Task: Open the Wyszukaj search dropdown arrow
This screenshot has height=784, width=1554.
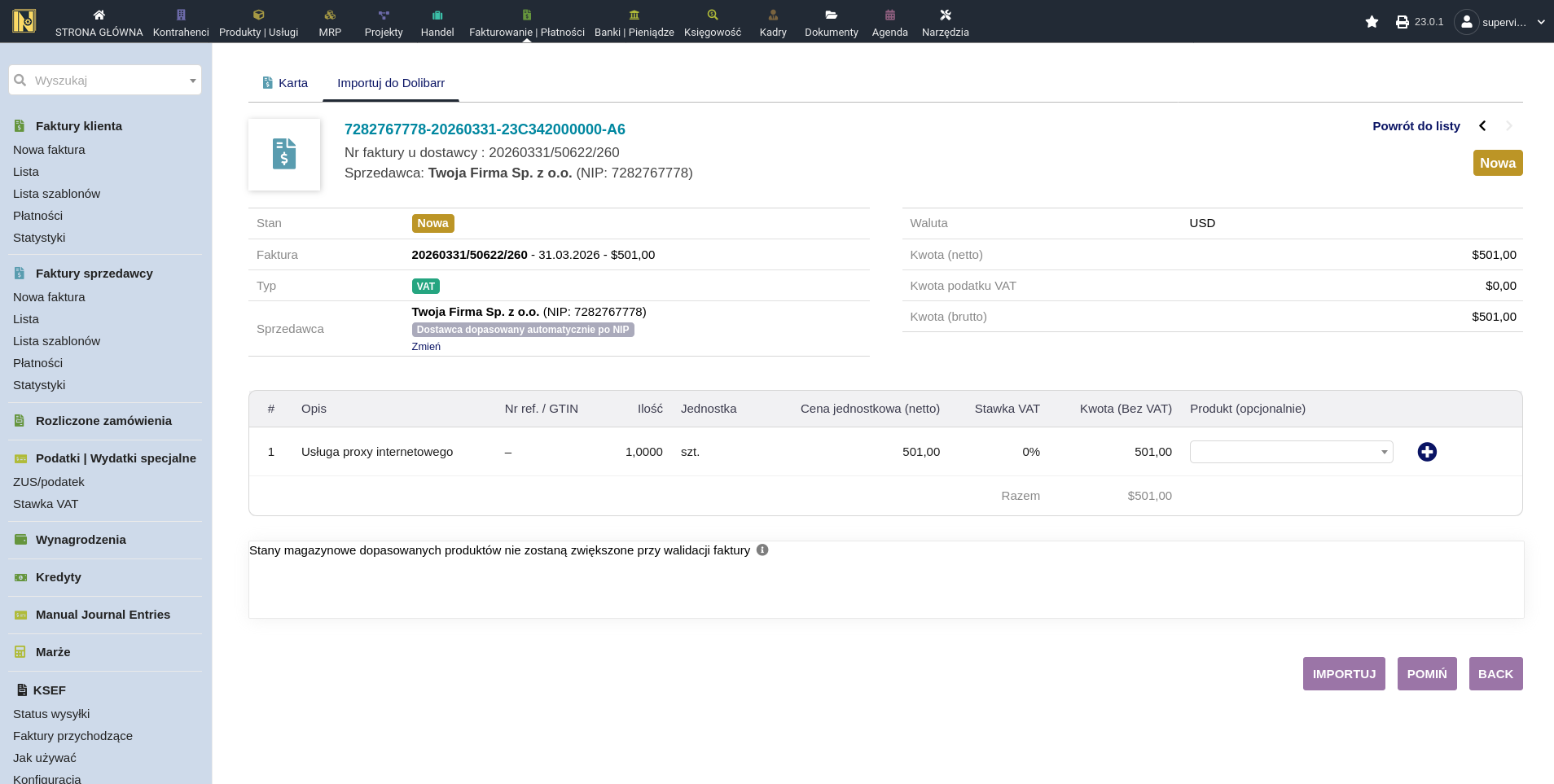Action: [x=193, y=81]
